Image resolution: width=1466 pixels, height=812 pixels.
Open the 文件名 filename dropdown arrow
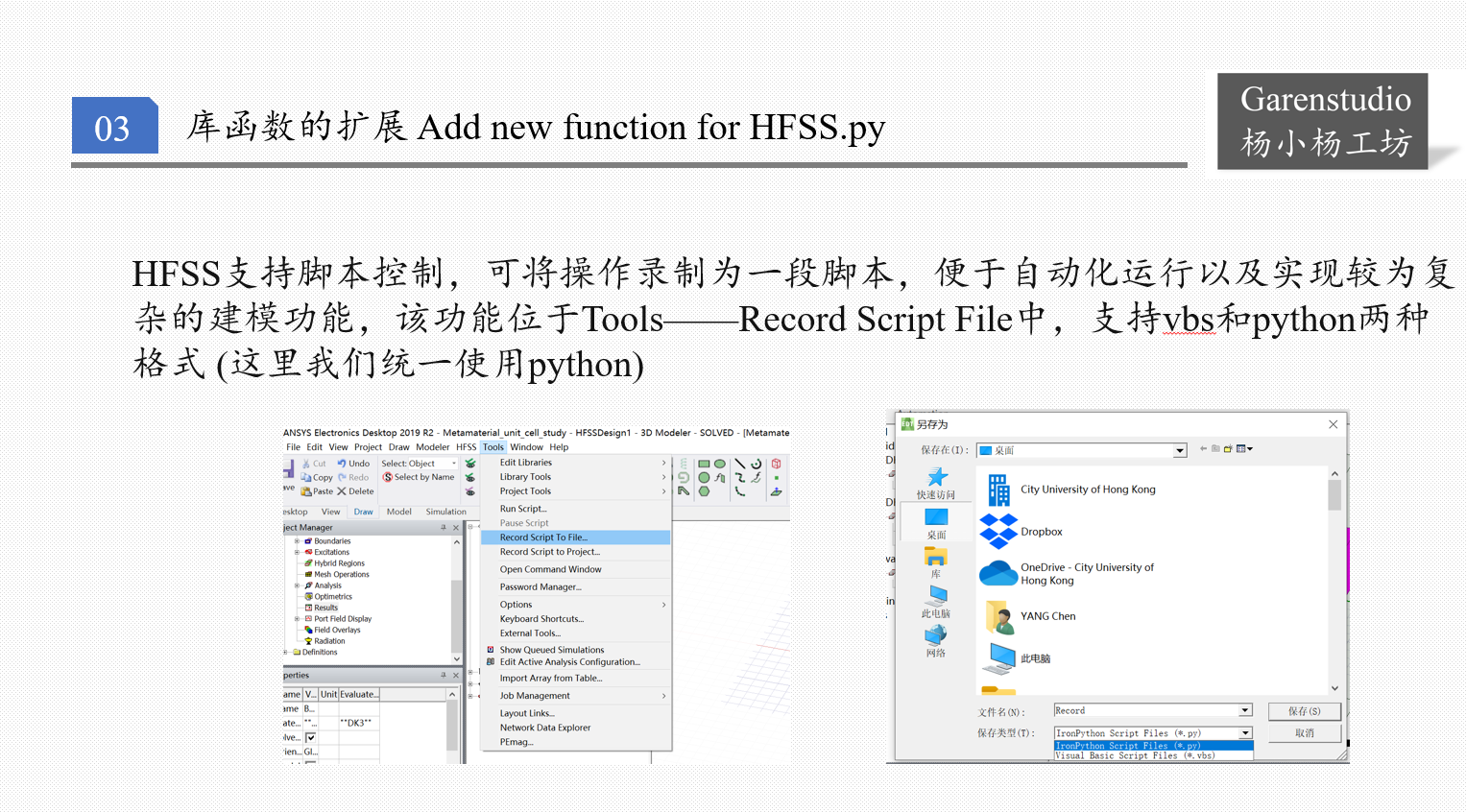click(x=1245, y=710)
